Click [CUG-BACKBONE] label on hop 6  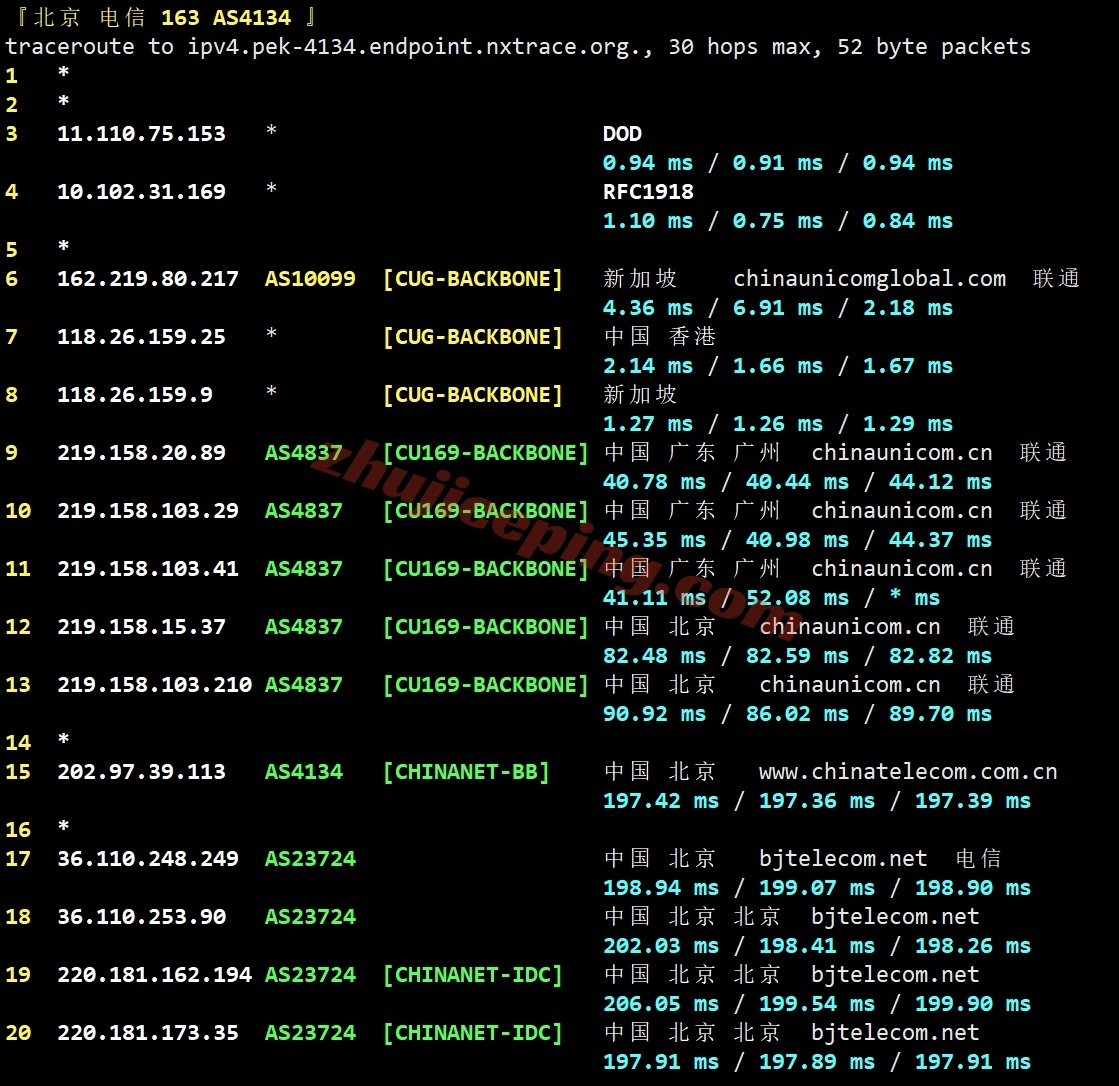472,279
